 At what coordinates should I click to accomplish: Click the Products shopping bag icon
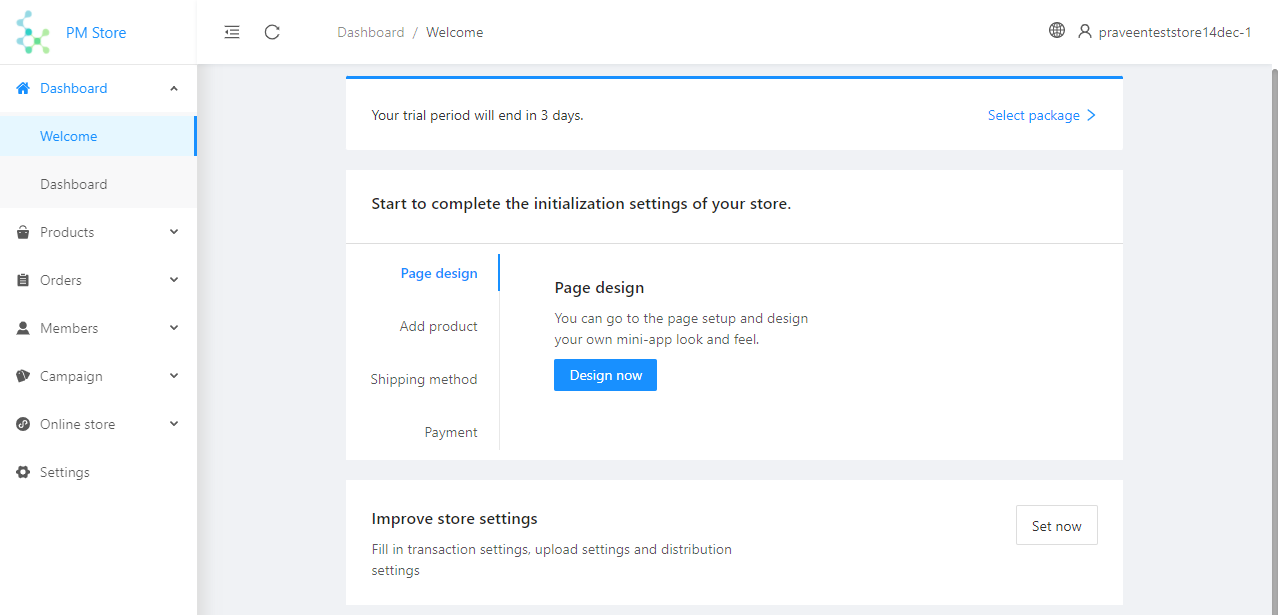point(23,232)
